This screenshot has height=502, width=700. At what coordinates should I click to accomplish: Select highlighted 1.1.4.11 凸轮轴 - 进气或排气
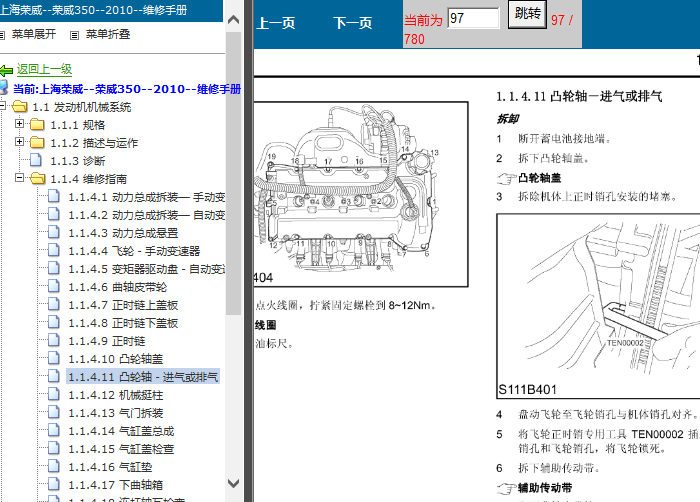coord(143,376)
